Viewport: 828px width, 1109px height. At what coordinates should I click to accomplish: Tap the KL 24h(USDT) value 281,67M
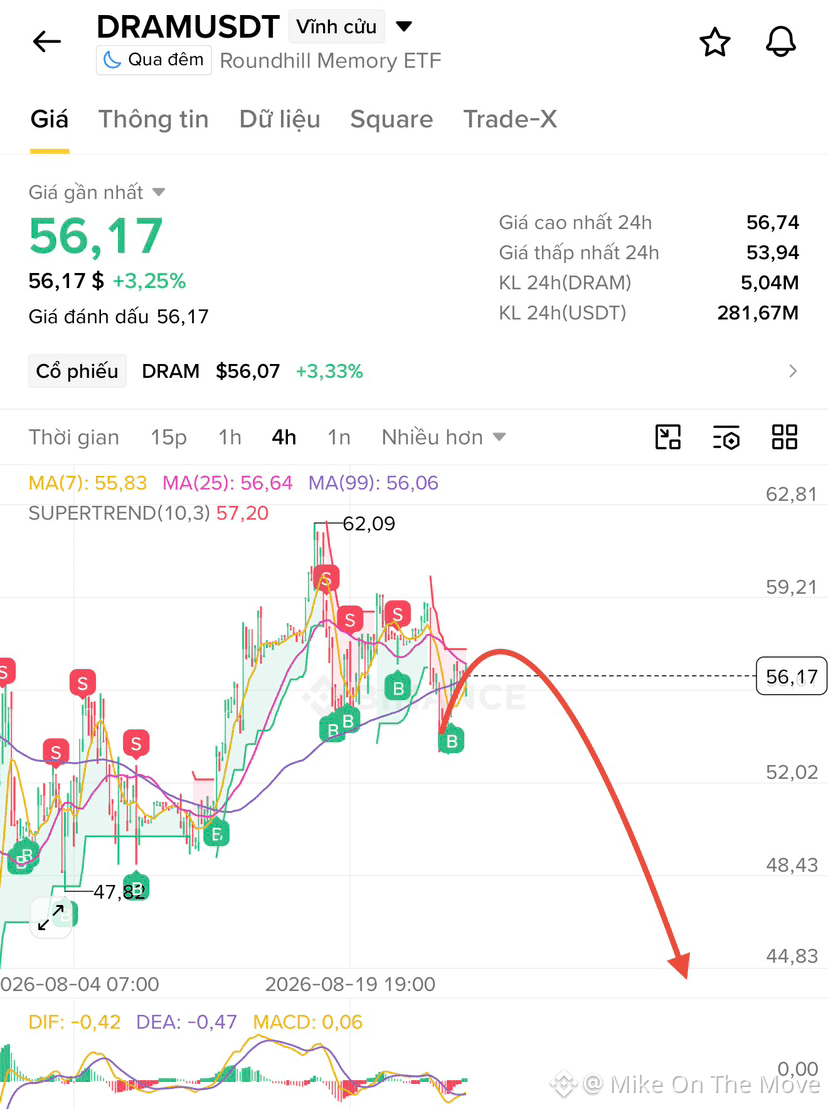click(x=758, y=313)
